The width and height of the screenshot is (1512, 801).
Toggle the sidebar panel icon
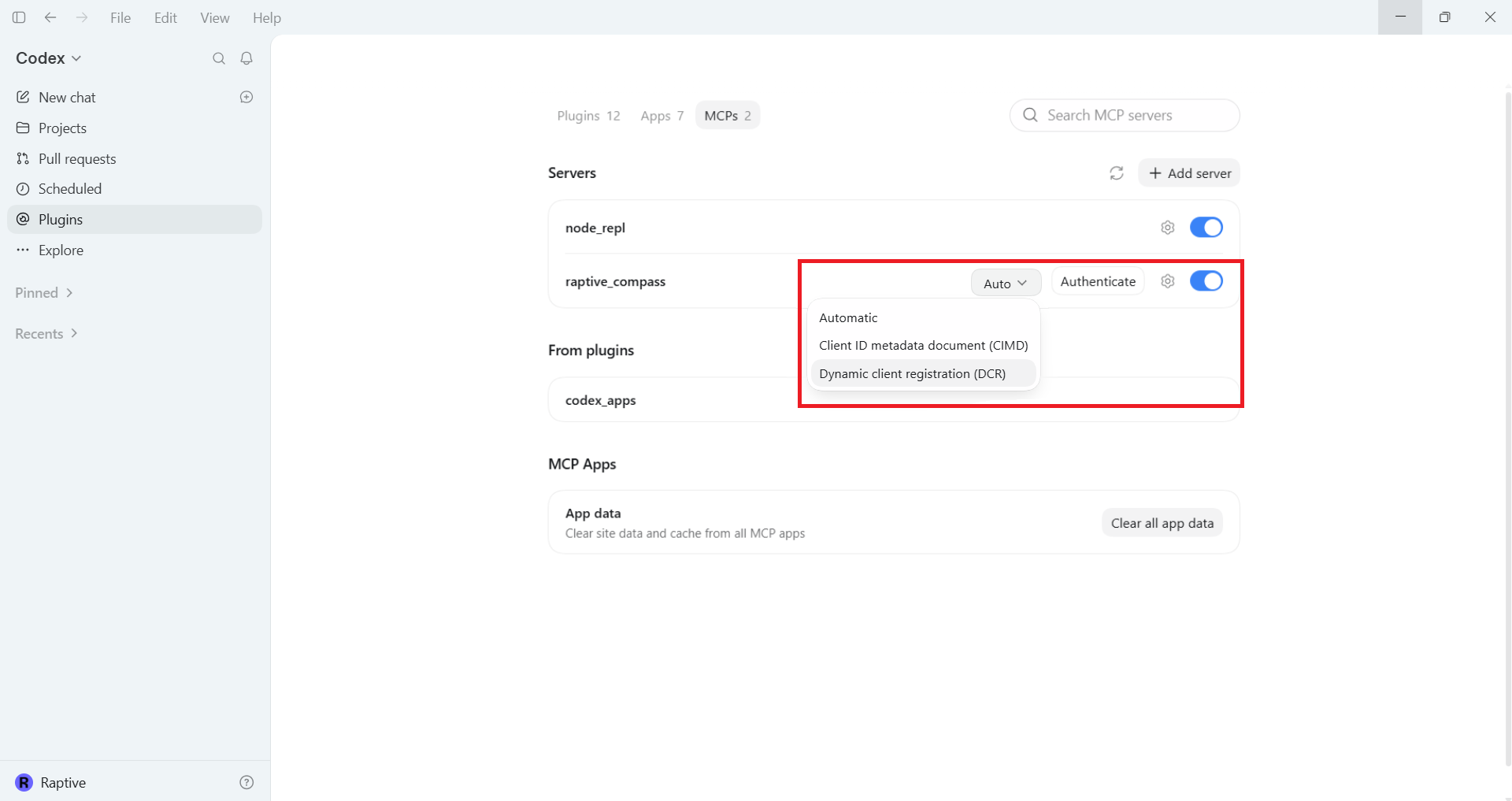(19, 17)
